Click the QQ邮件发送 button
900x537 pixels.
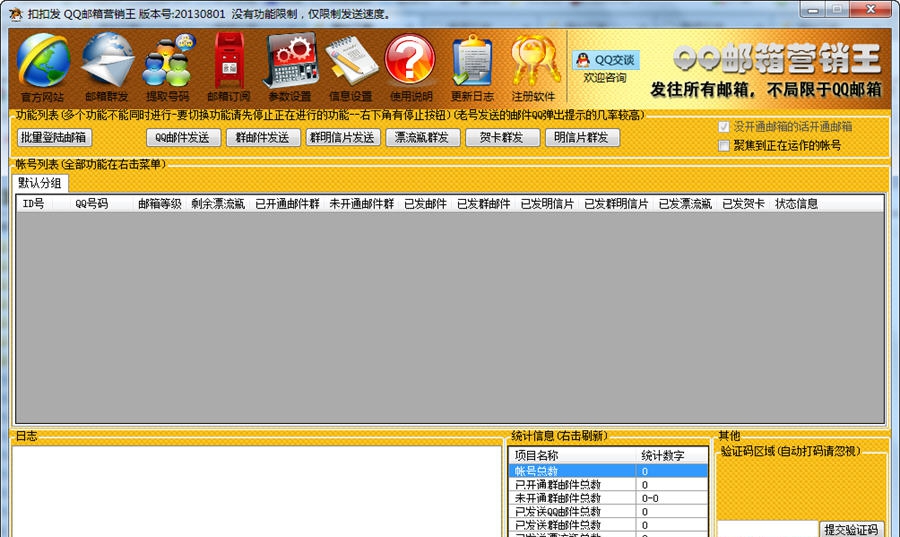(x=183, y=138)
